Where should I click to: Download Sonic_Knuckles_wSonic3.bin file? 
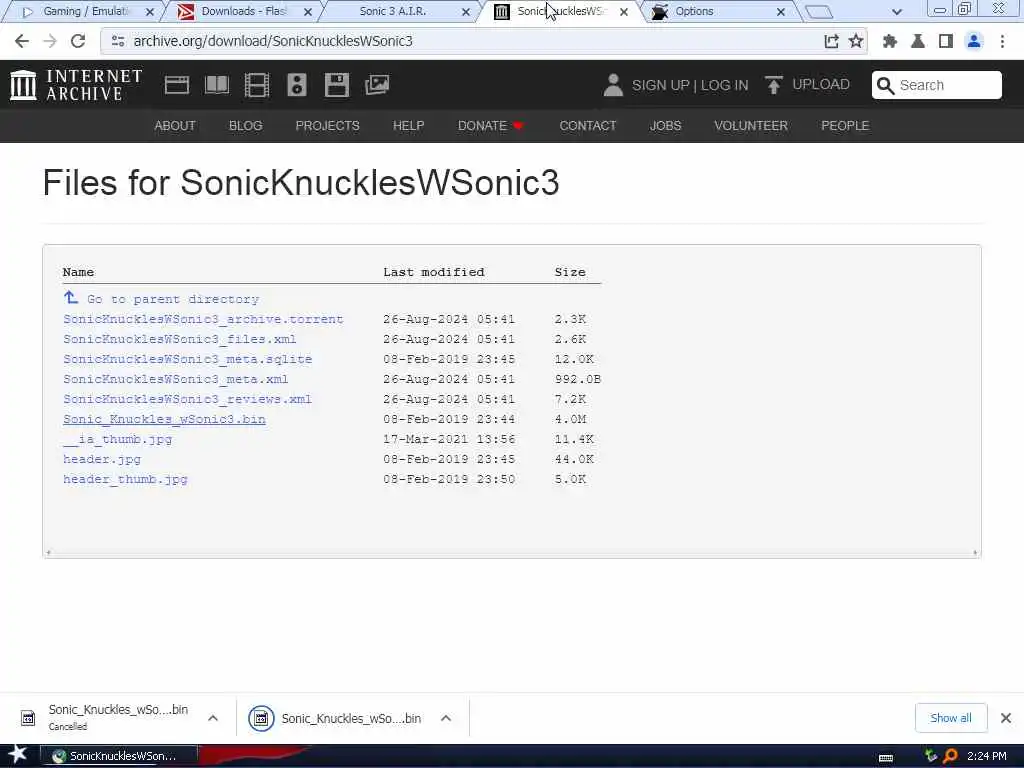click(165, 419)
